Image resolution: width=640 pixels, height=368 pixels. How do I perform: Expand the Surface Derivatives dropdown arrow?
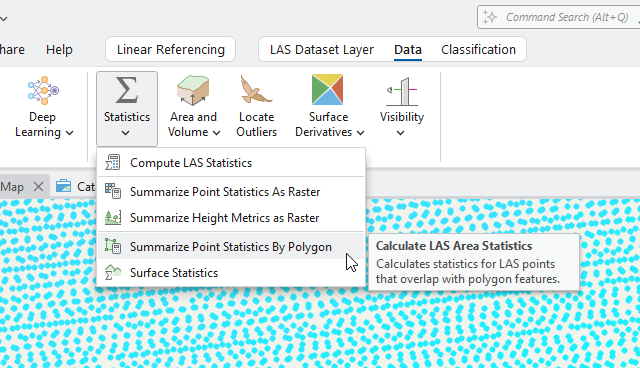[x=360, y=133]
